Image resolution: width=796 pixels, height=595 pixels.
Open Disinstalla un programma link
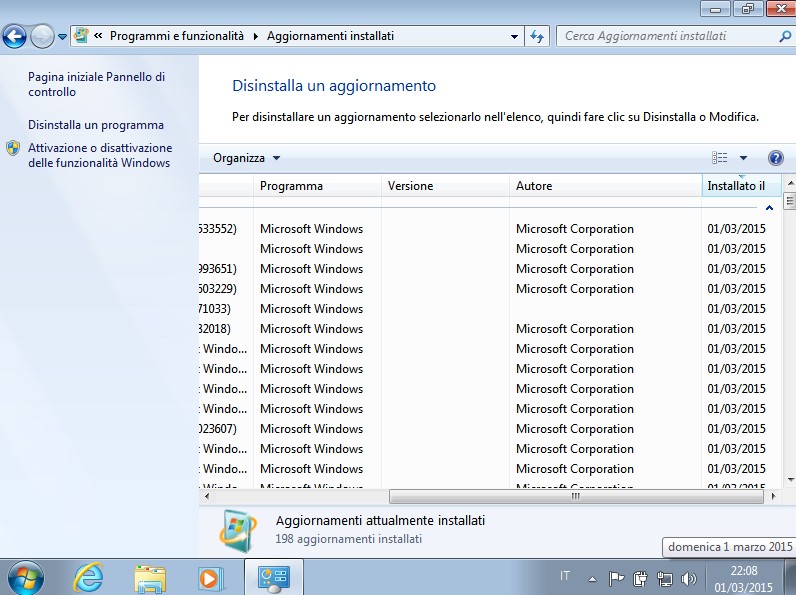[x=96, y=125]
